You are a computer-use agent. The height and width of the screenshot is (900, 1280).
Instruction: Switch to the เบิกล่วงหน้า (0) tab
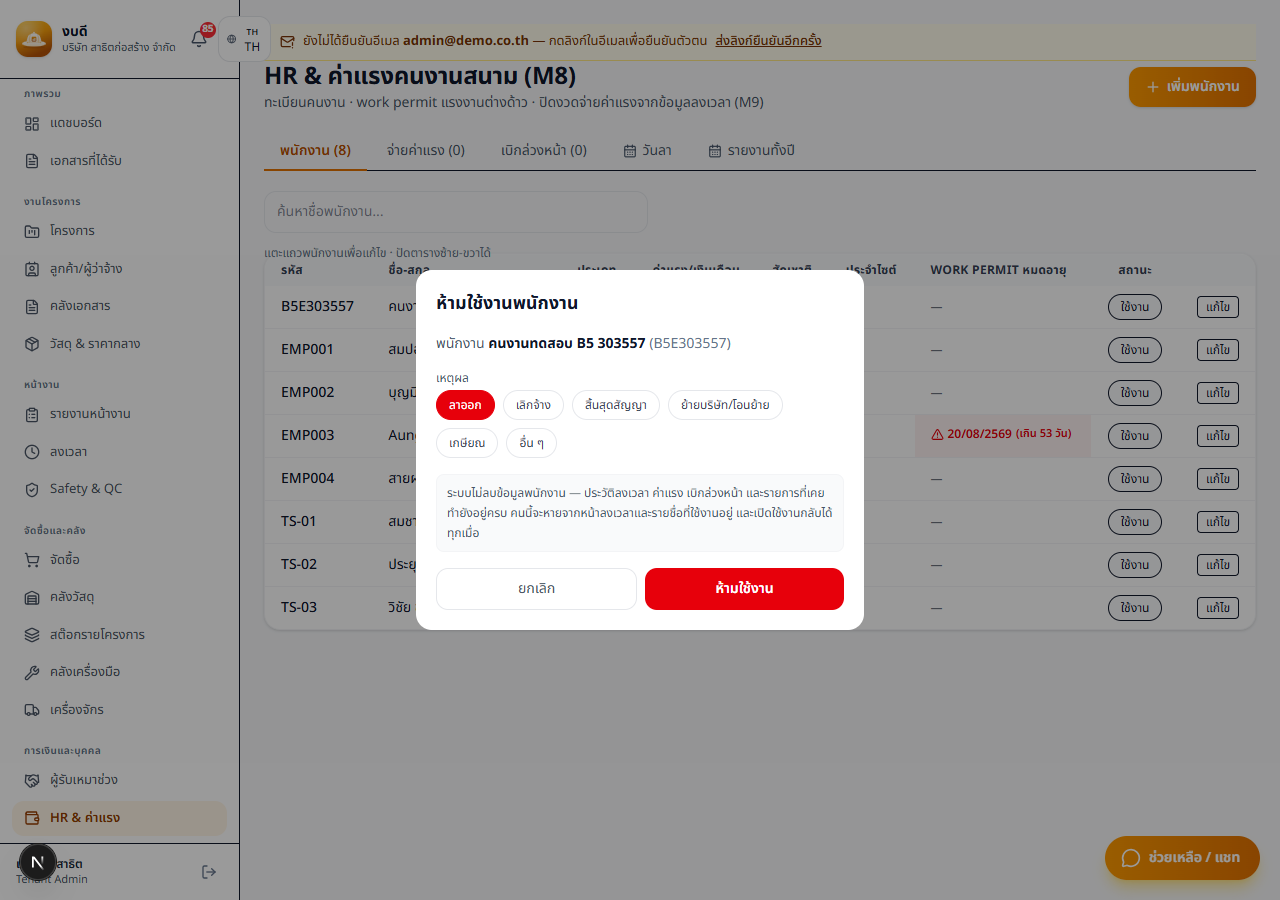(x=544, y=151)
